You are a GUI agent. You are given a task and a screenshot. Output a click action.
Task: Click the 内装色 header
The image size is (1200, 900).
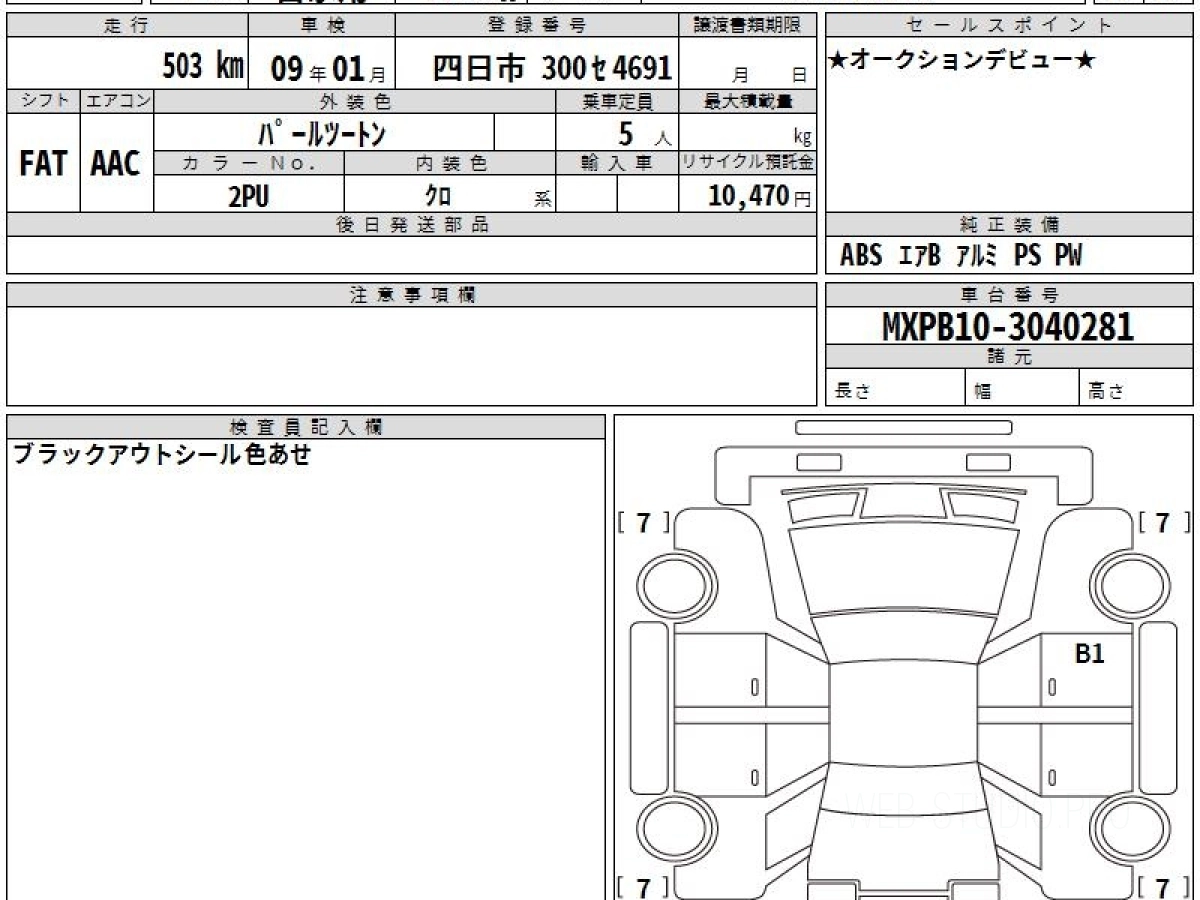pos(451,163)
